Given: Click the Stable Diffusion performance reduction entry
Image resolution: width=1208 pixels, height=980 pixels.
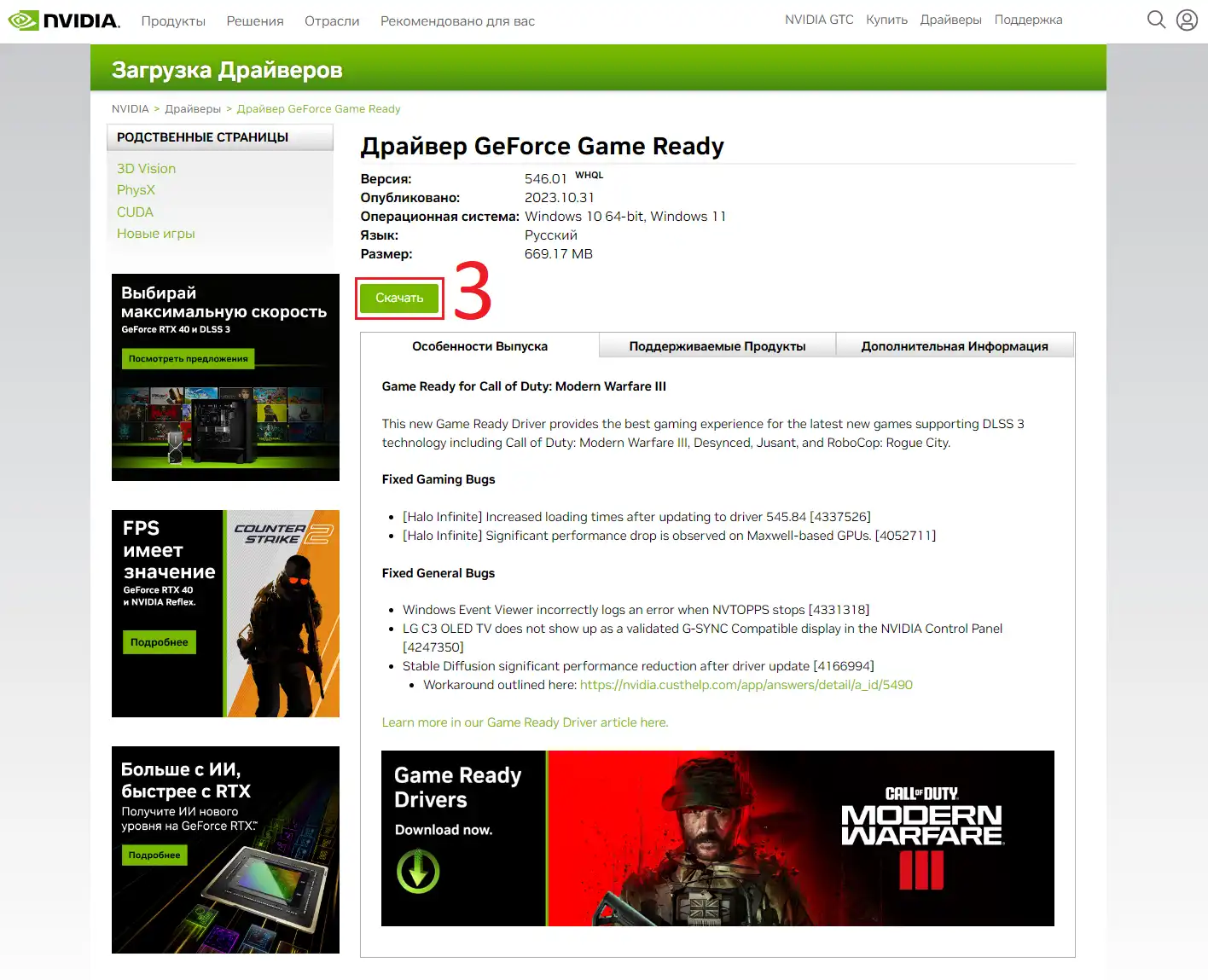Looking at the screenshot, I should (638, 666).
